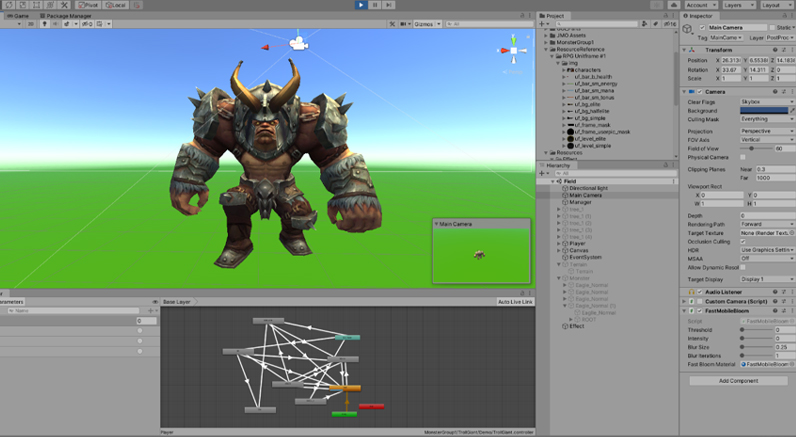The image size is (796, 437).
Task: Click the camera gizmo in the scene
Action: click(x=297, y=42)
